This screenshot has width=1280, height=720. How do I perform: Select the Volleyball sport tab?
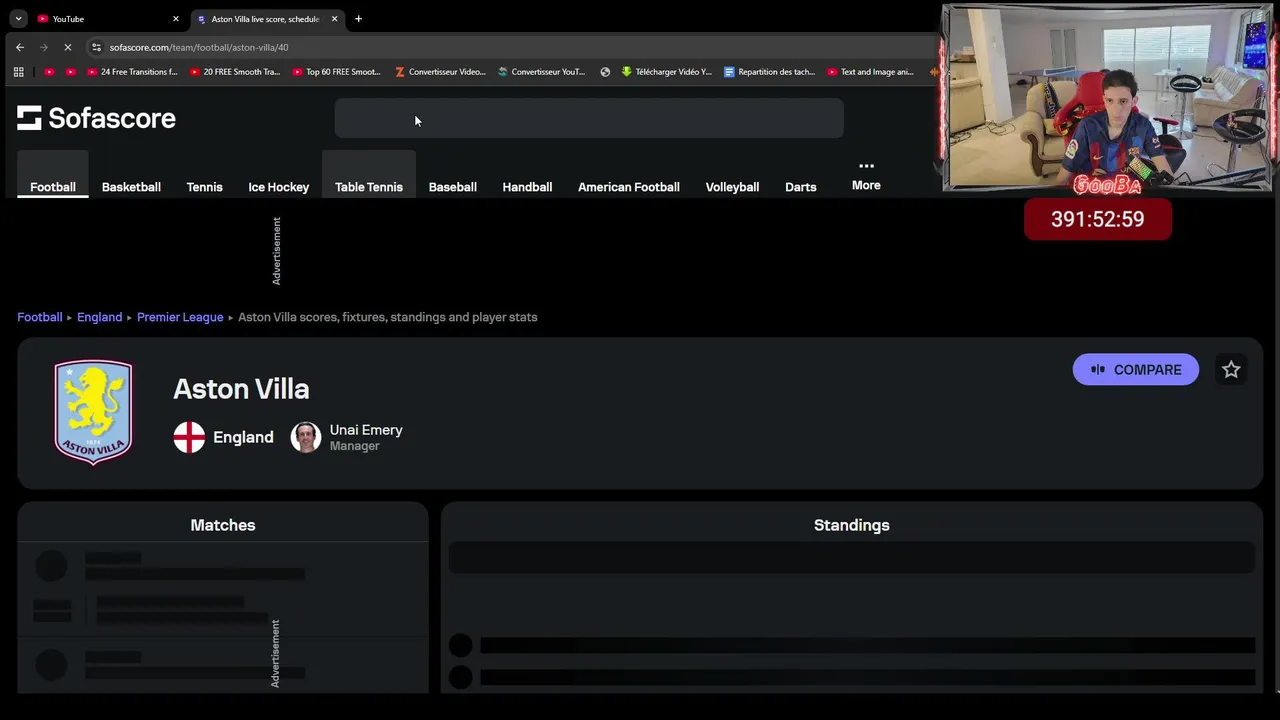[732, 187]
